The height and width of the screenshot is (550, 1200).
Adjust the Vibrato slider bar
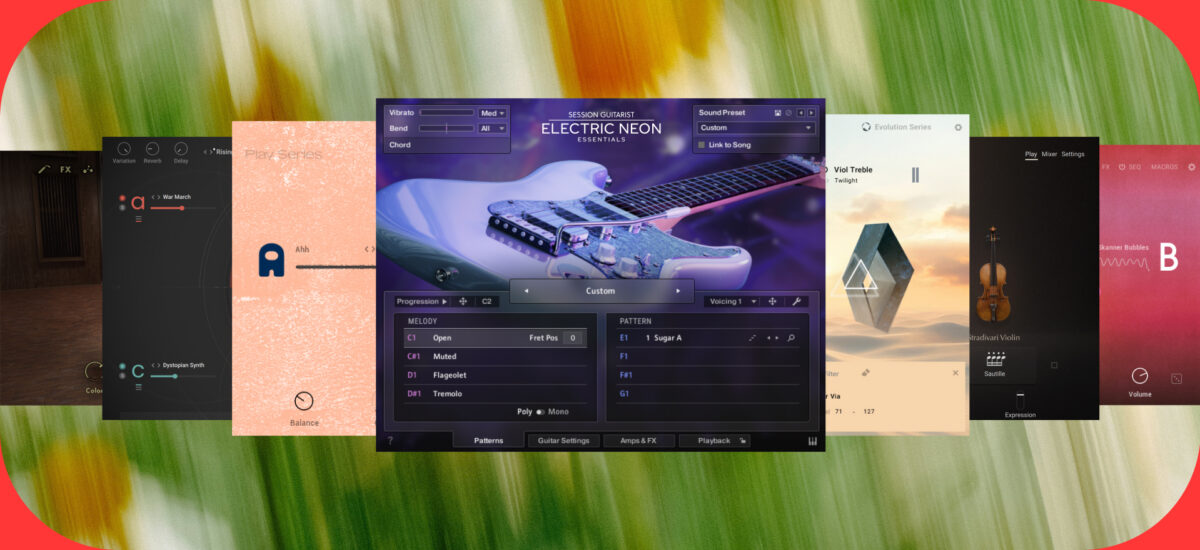click(x=447, y=113)
